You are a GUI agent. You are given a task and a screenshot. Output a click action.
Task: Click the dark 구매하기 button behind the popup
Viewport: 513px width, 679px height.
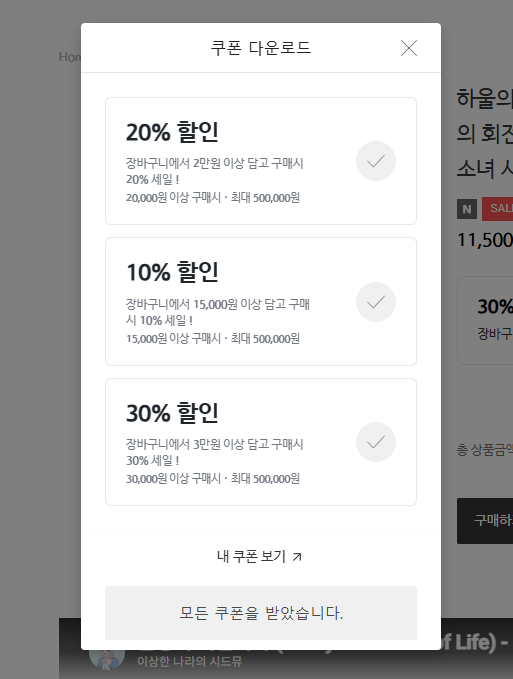tap(485, 521)
